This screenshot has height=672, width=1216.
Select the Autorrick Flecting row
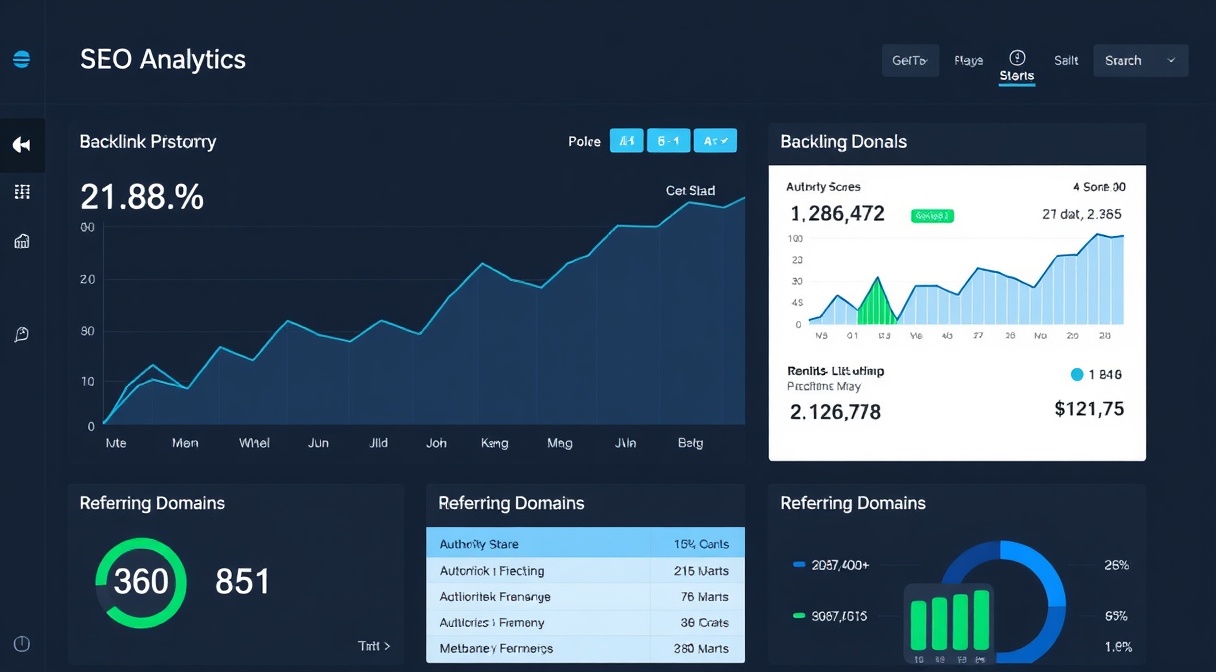pos(585,571)
